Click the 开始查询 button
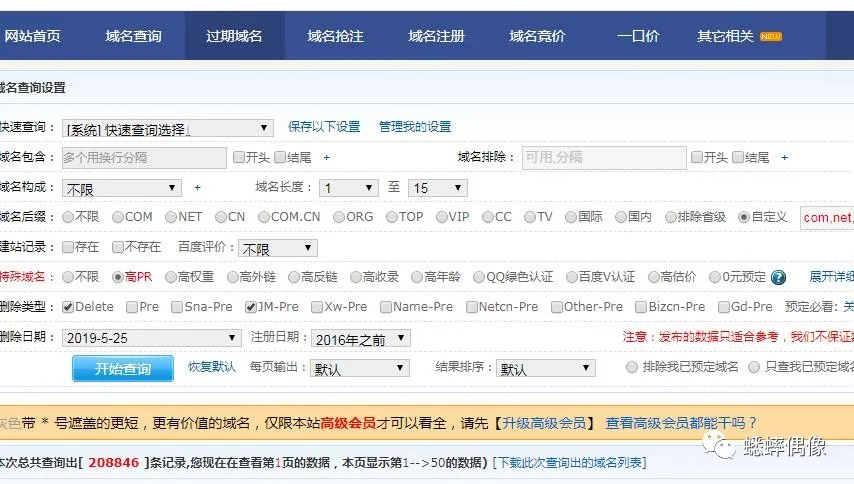854x484 pixels. 123,369
